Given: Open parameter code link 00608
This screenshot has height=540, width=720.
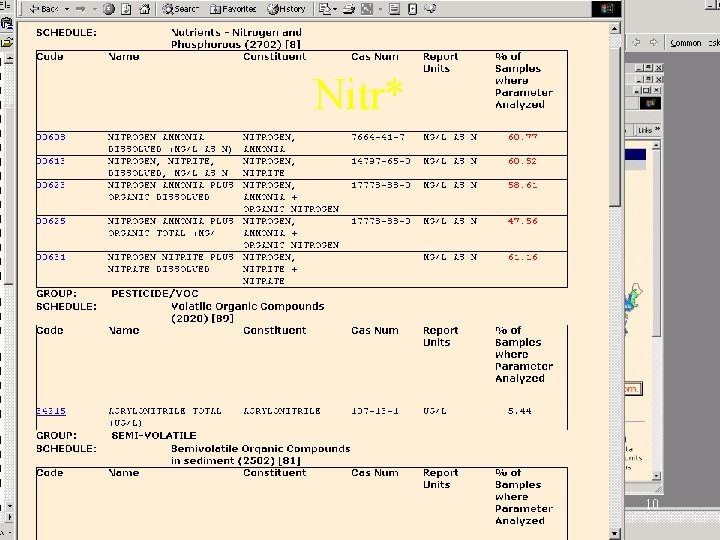Looking at the screenshot, I should point(51,137).
